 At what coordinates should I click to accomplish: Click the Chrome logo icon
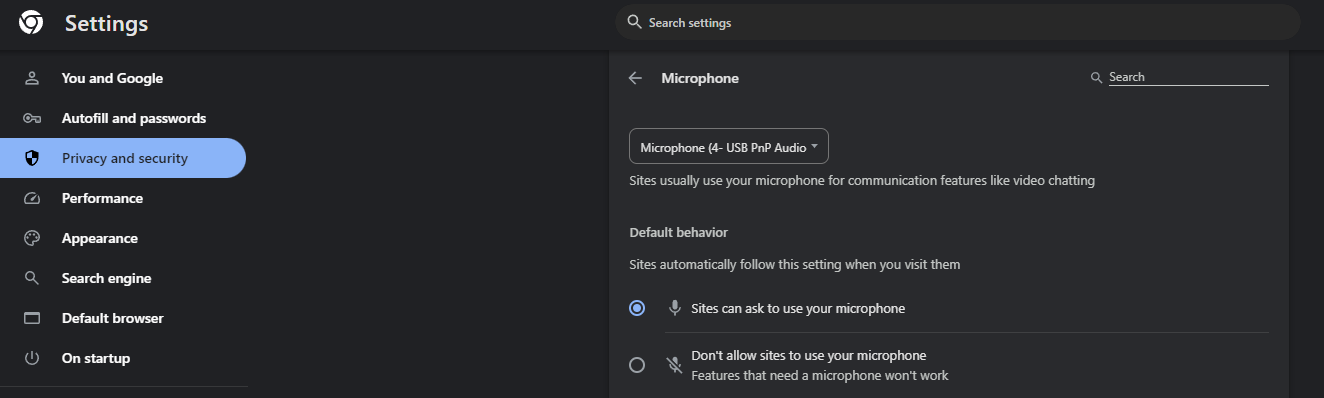31,23
